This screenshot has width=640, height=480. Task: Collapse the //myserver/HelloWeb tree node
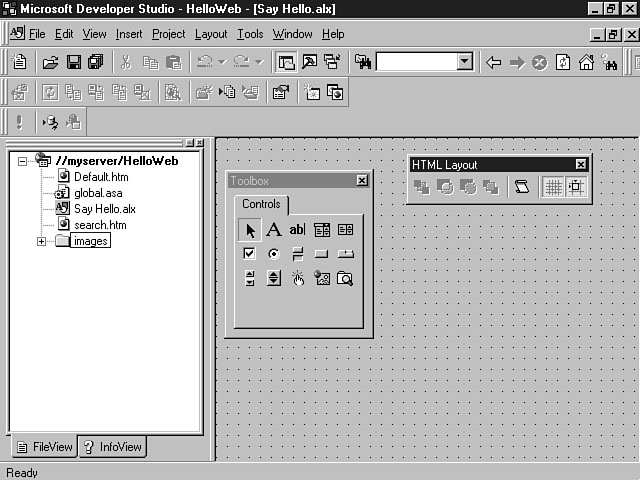point(23,160)
